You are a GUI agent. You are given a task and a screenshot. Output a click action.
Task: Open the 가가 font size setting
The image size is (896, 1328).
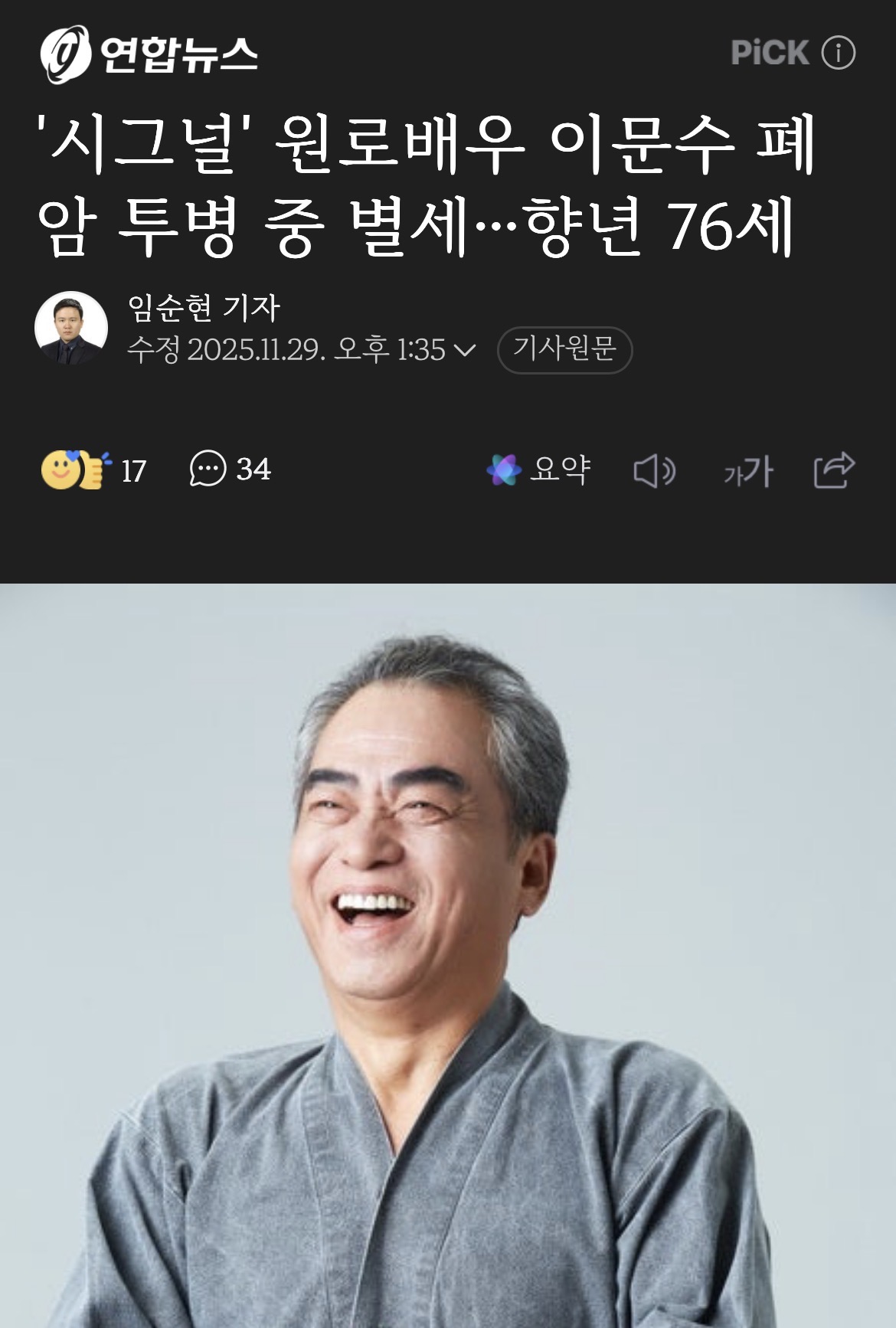click(x=748, y=471)
